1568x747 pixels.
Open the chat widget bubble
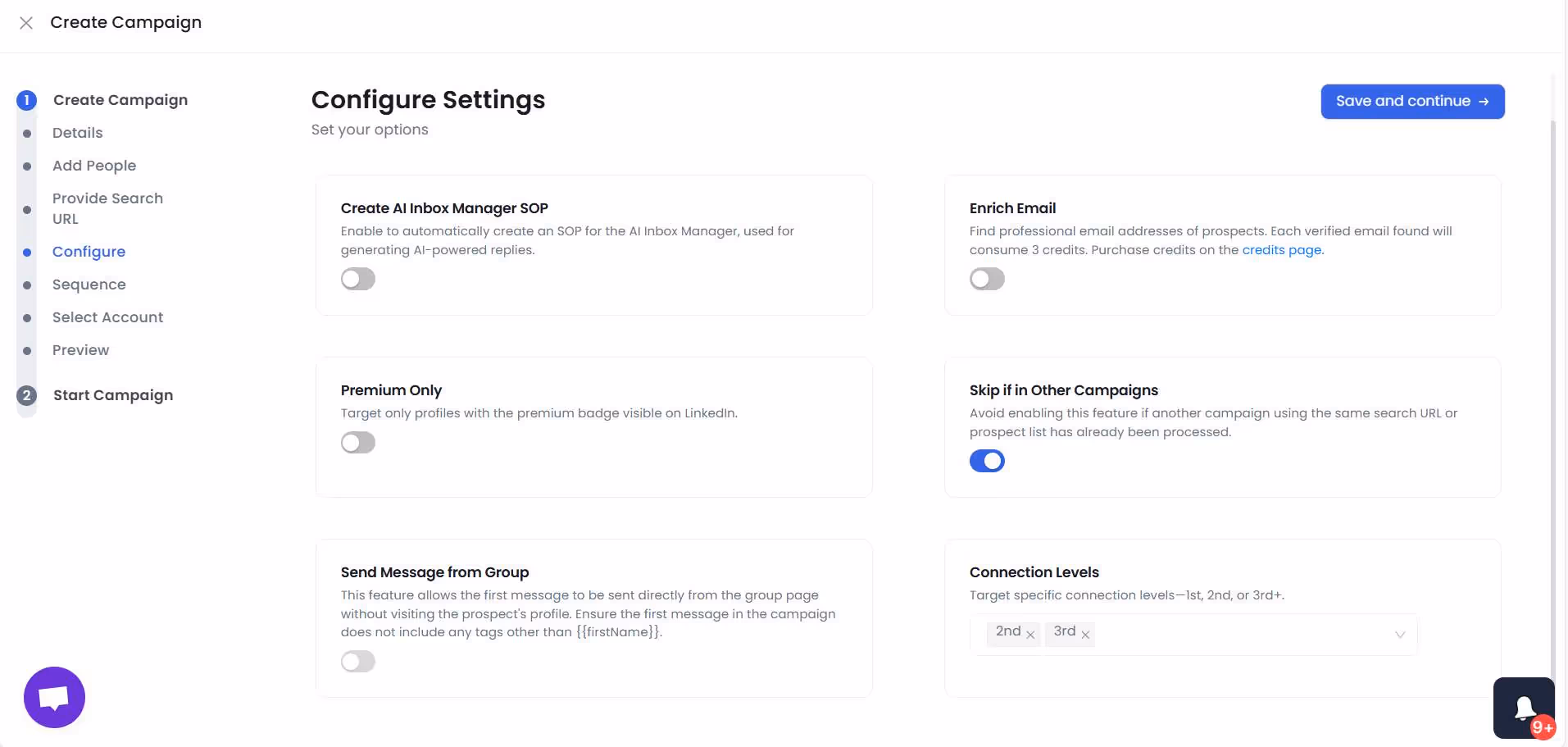53,697
